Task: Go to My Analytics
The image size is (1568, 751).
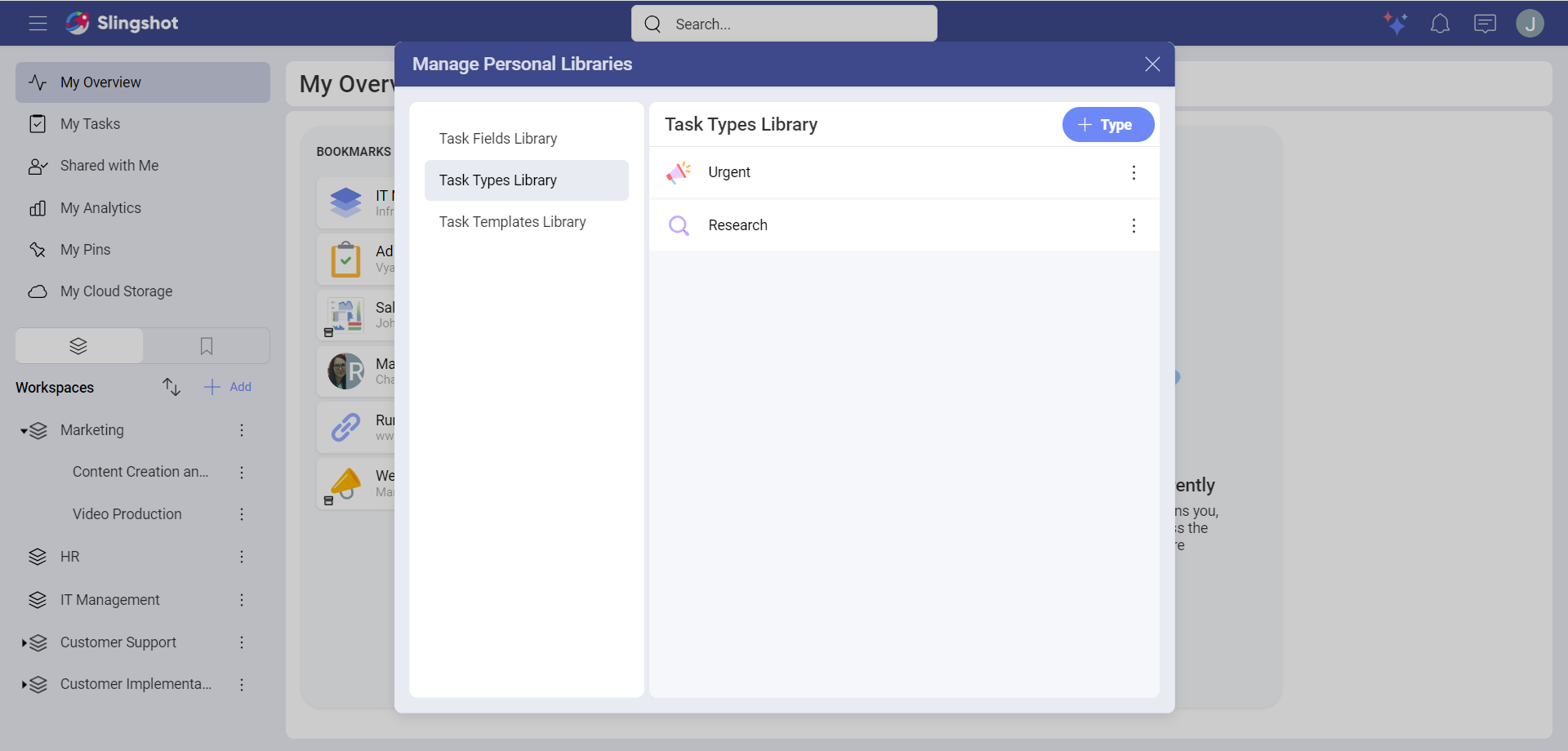Action: (143, 208)
